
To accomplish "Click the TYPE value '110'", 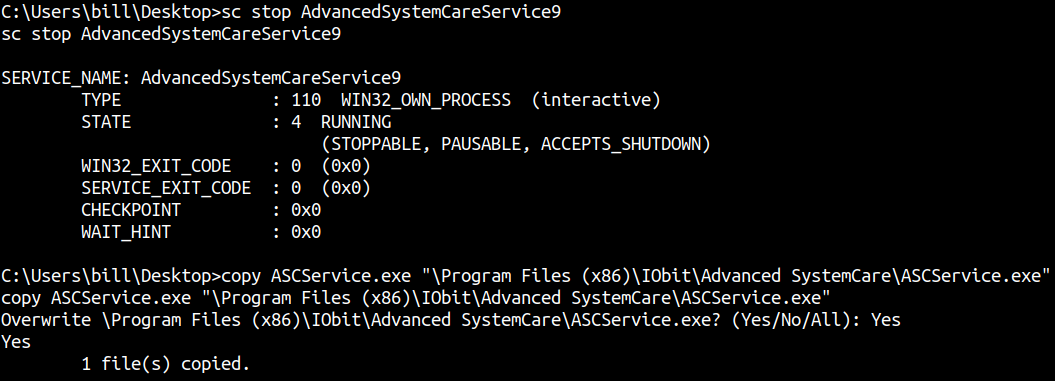I will point(306,100).
